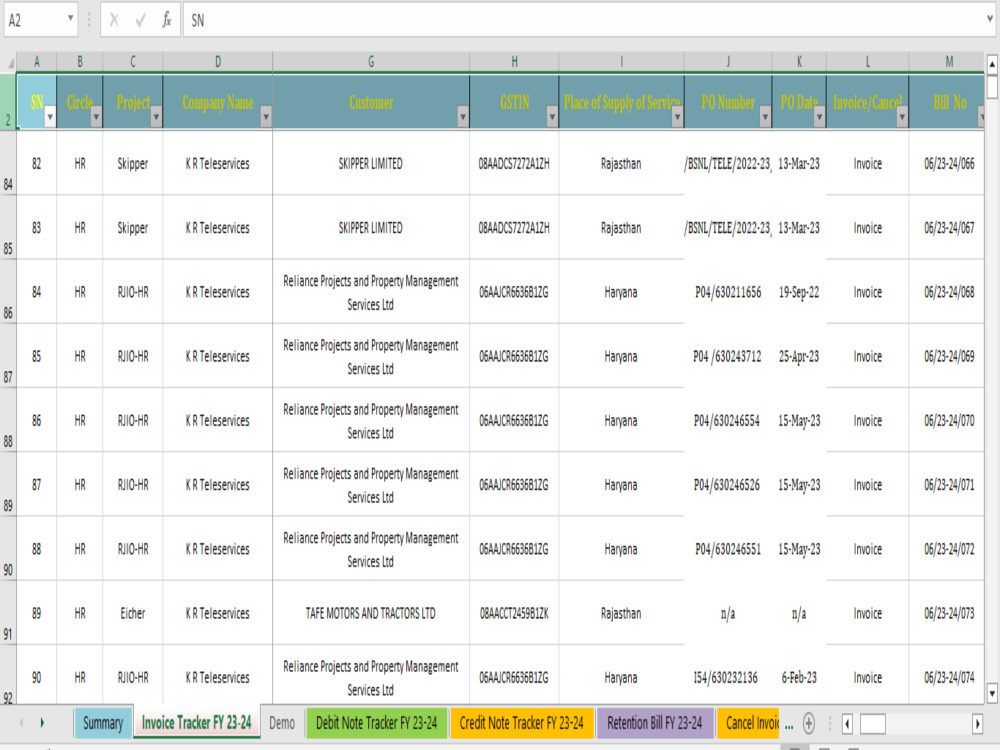This screenshot has height=750, width=1000.
Task: Show previous sheet tabs with left arrow
Action: [21, 723]
